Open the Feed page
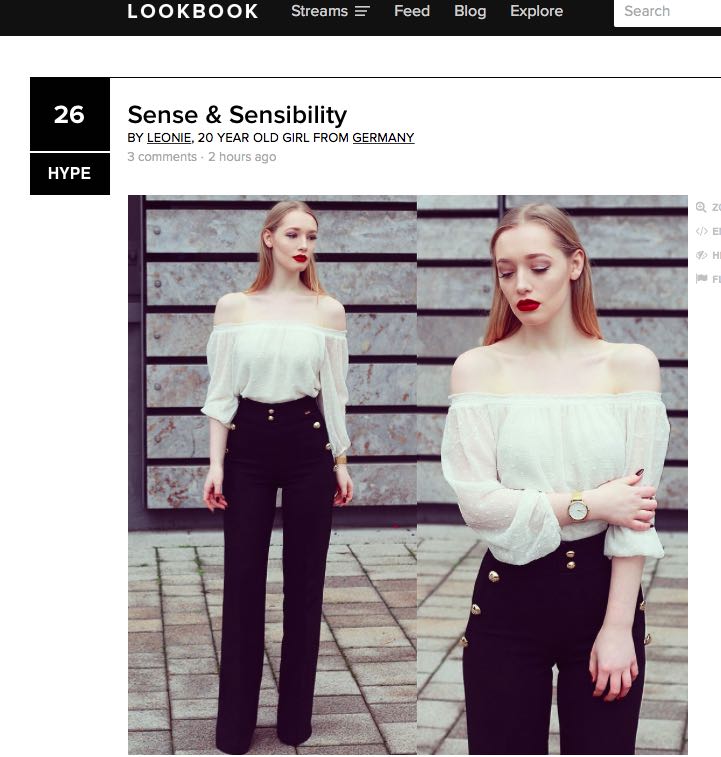Screen dimensions: 721x757 tap(412, 11)
